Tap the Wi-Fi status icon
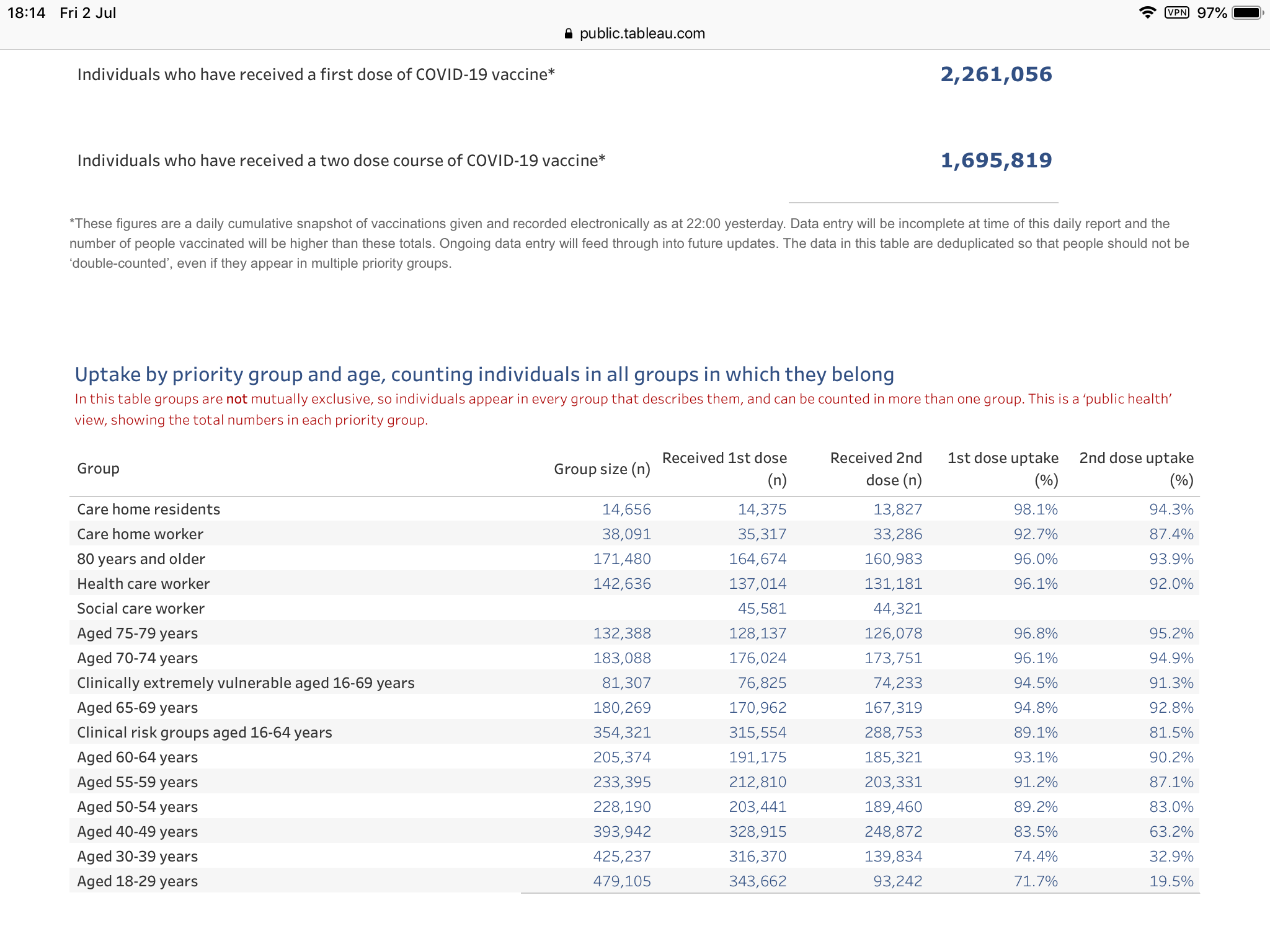 (1148, 12)
